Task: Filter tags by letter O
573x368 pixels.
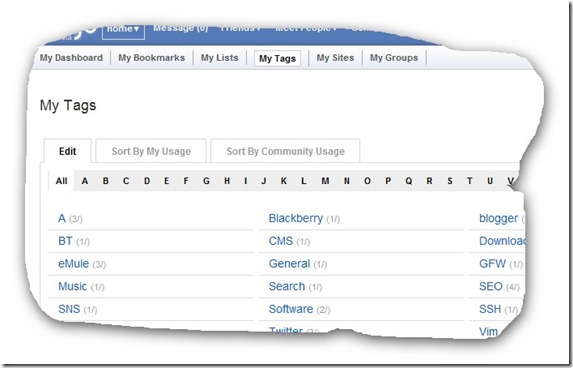Action: click(367, 181)
